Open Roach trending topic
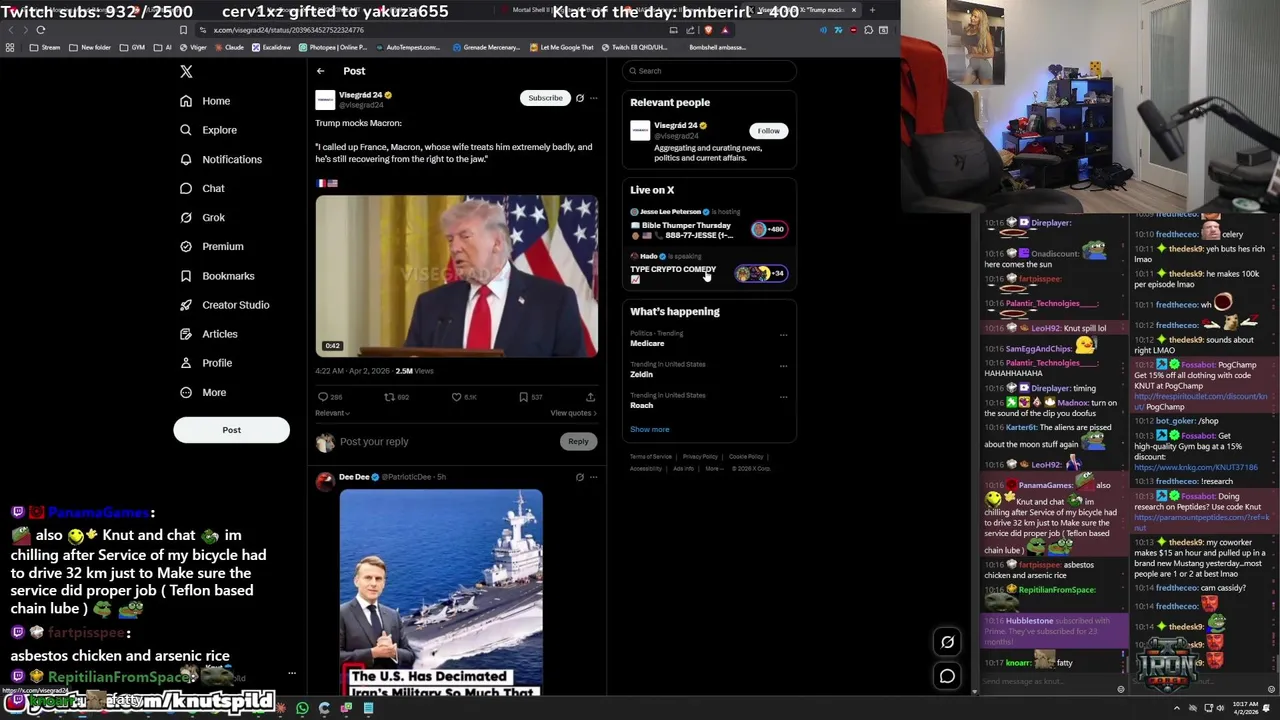This screenshot has width=1280, height=720. coord(641,405)
